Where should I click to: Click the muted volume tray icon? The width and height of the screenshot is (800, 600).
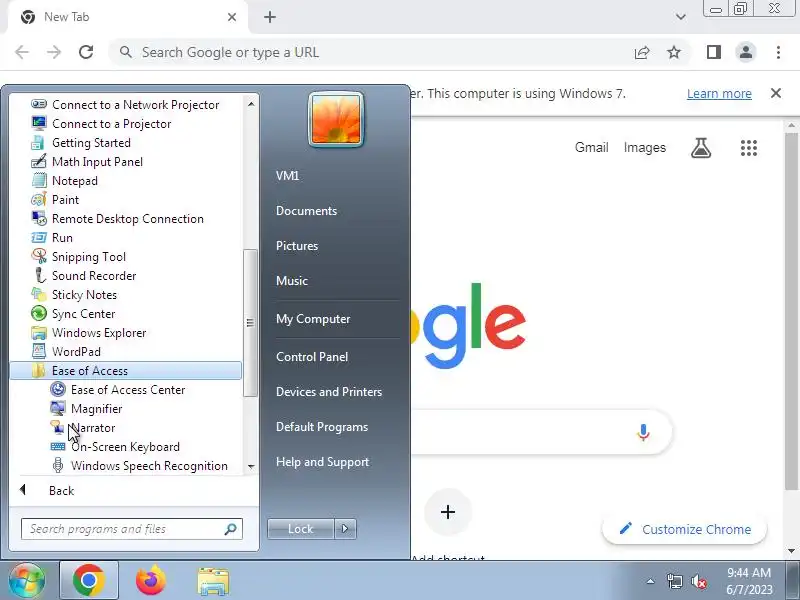pyautogui.click(x=699, y=581)
